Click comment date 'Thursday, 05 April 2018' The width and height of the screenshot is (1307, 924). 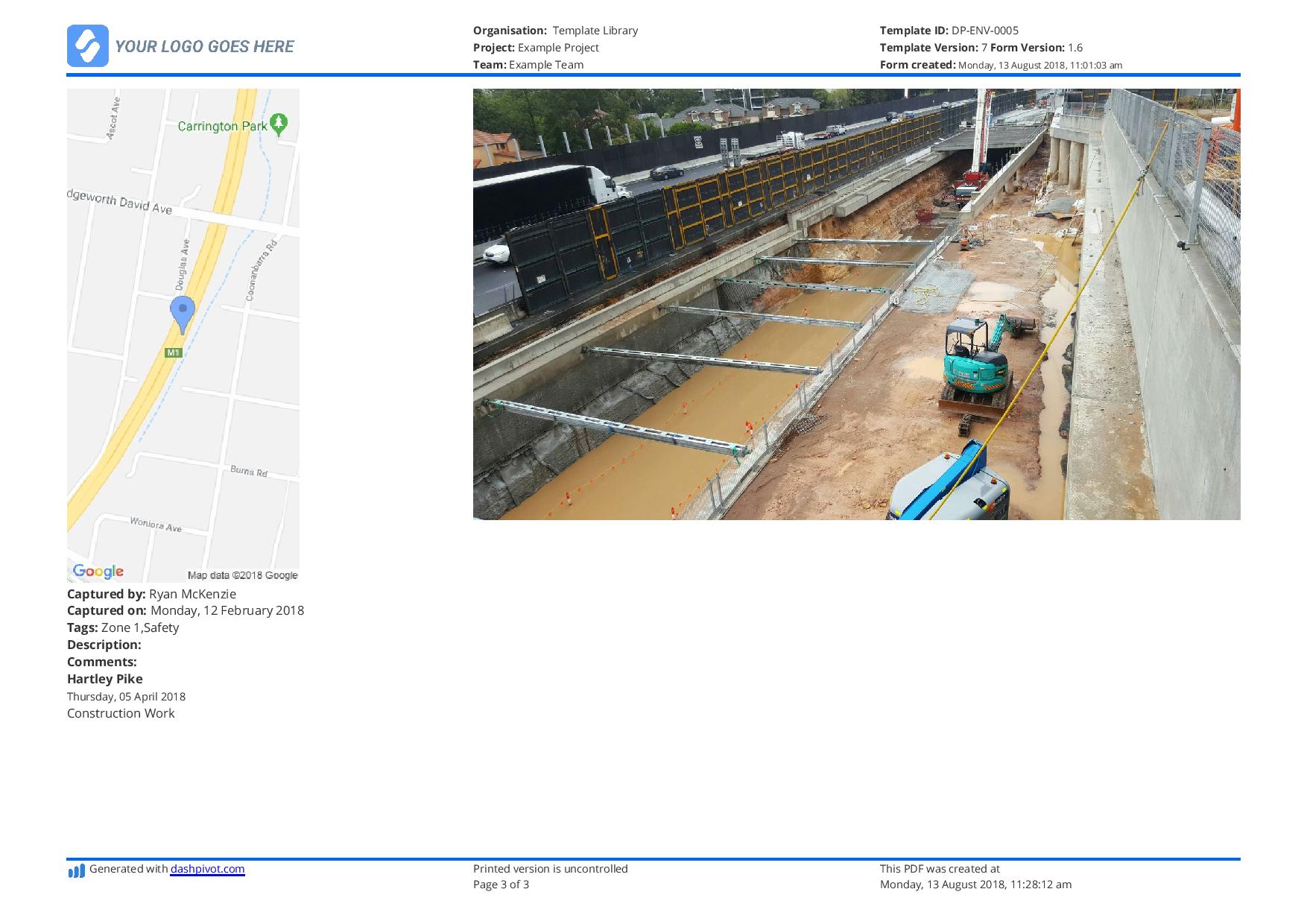click(x=126, y=697)
